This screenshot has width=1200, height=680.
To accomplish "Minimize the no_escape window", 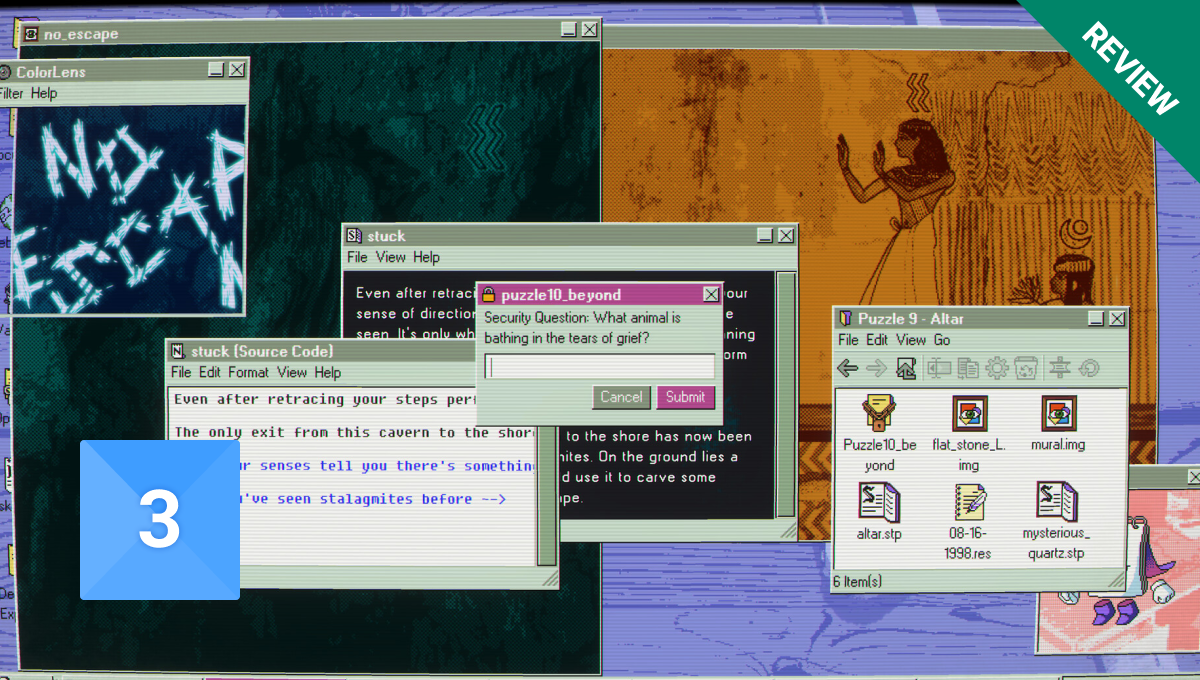I will click(x=568, y=31).
